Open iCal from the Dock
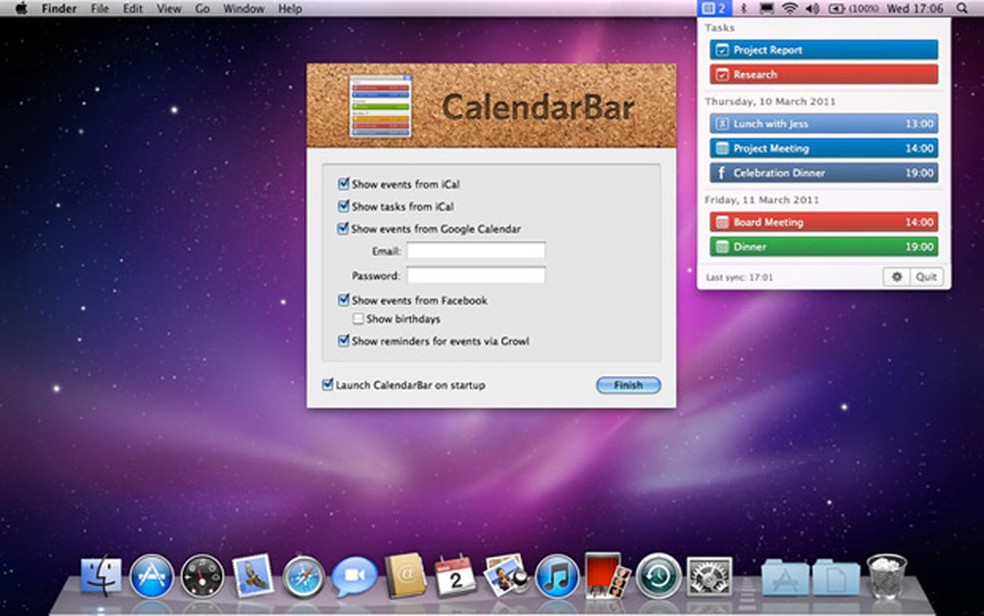The image size is (984, 616). click(x=455, y=578)
